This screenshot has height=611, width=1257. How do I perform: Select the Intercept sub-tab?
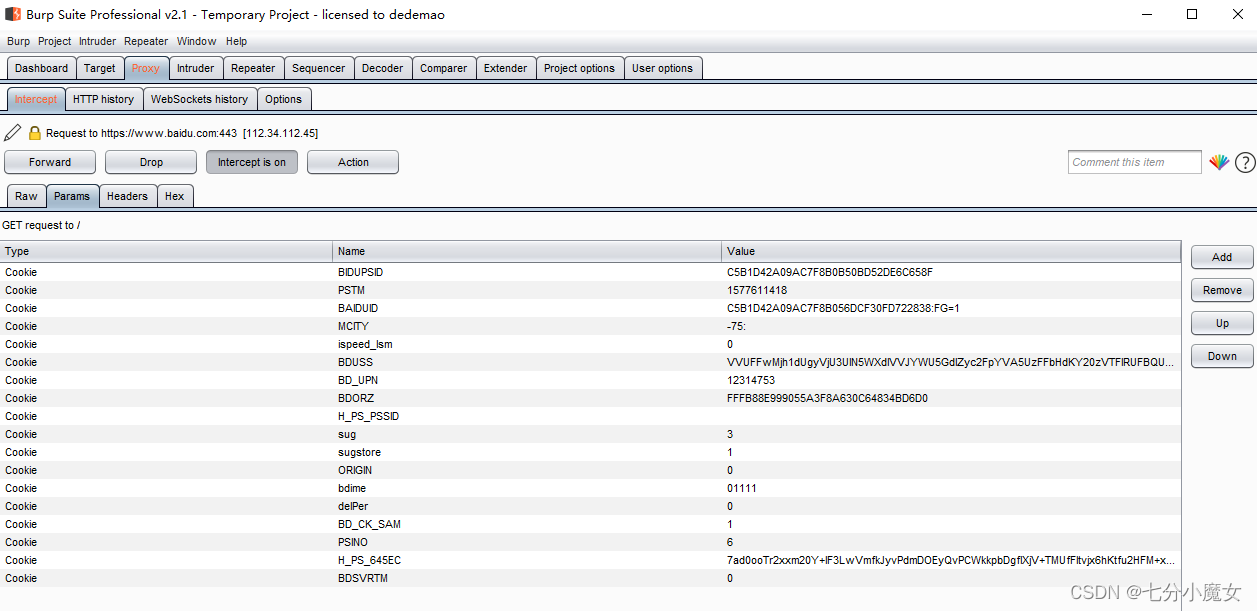tap(36, 99)
